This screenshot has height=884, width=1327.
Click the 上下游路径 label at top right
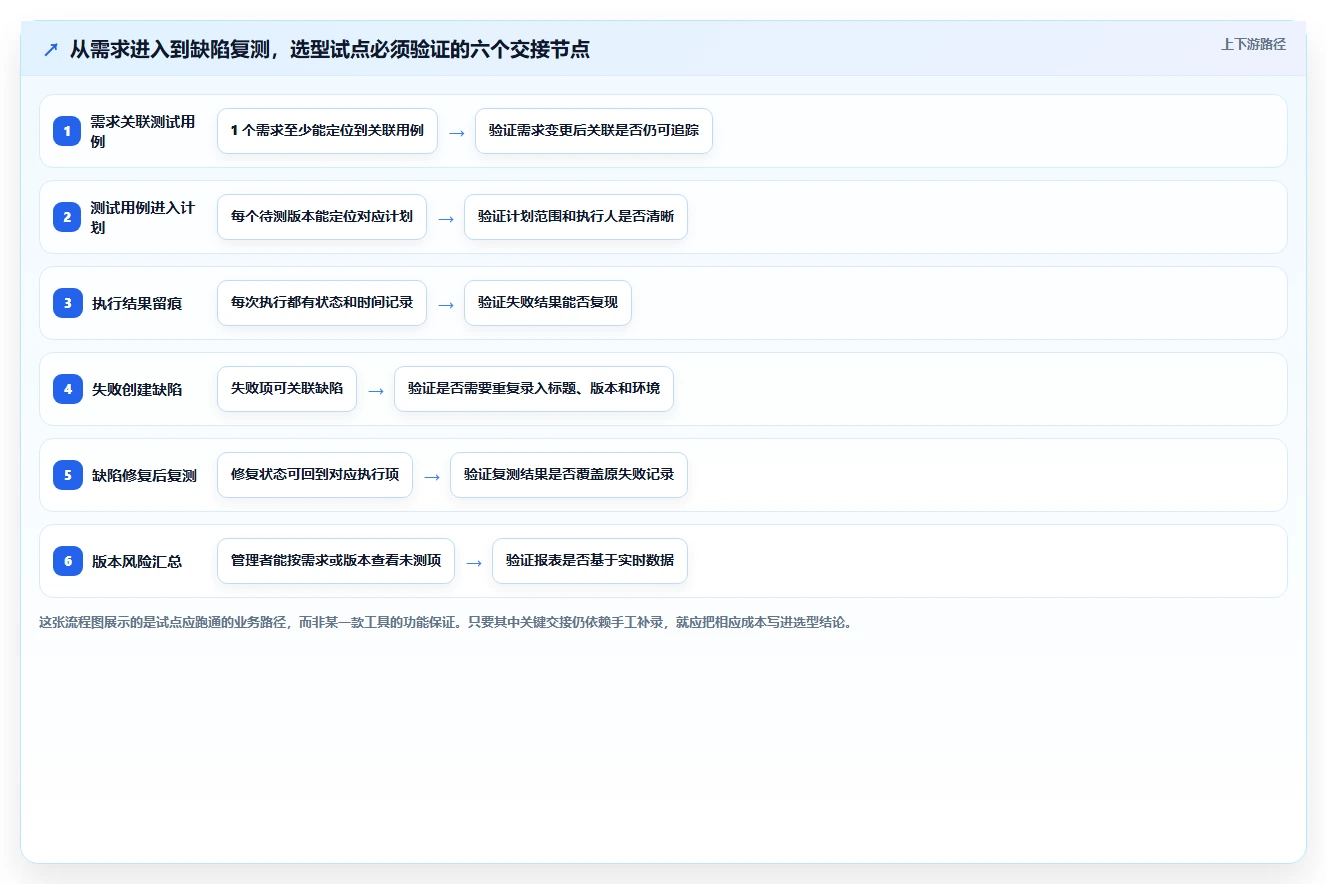[1253, 44]
